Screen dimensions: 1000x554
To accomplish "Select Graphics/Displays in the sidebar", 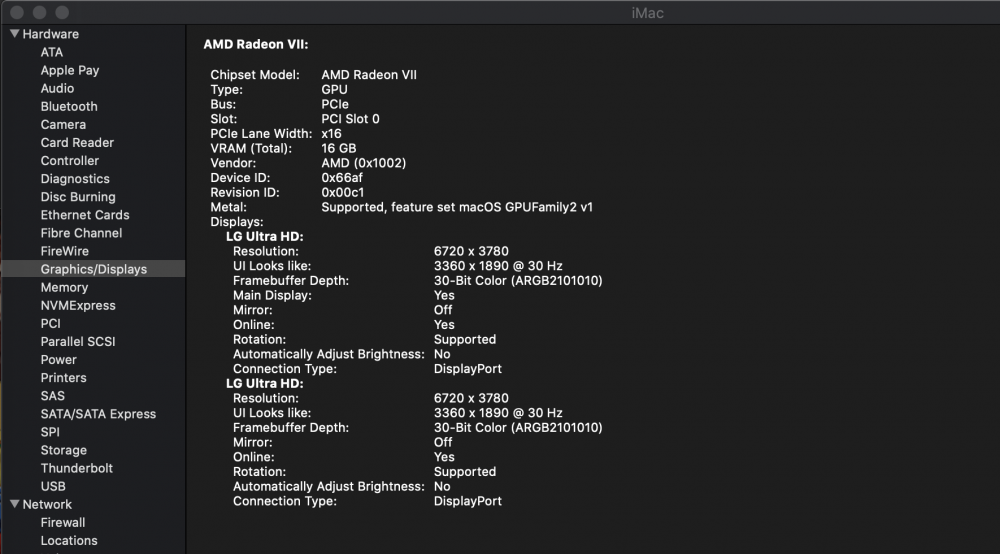I will (x=94, y=269).
